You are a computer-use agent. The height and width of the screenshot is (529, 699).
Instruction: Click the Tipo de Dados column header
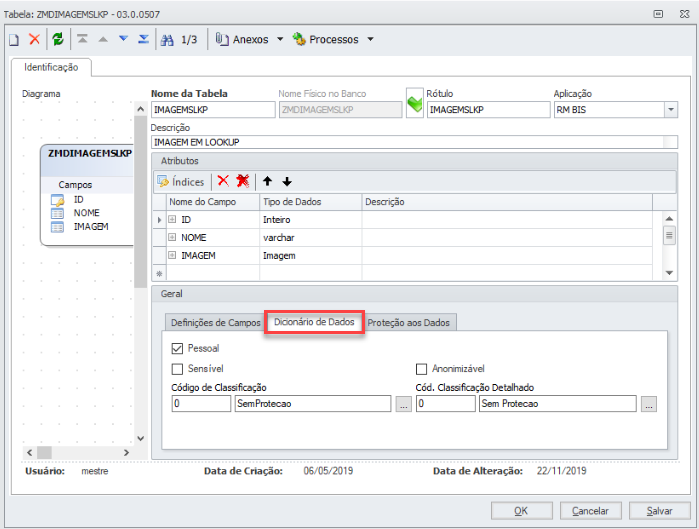point(310,202)
